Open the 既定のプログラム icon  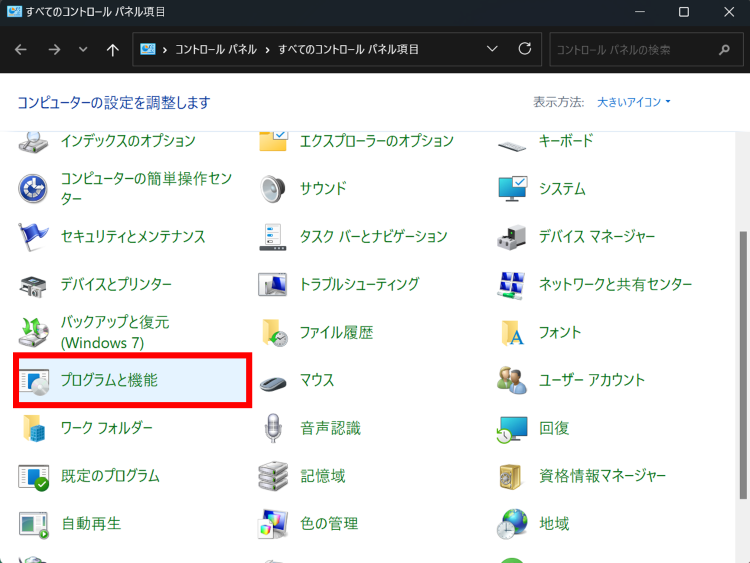(x=33, y=477)
